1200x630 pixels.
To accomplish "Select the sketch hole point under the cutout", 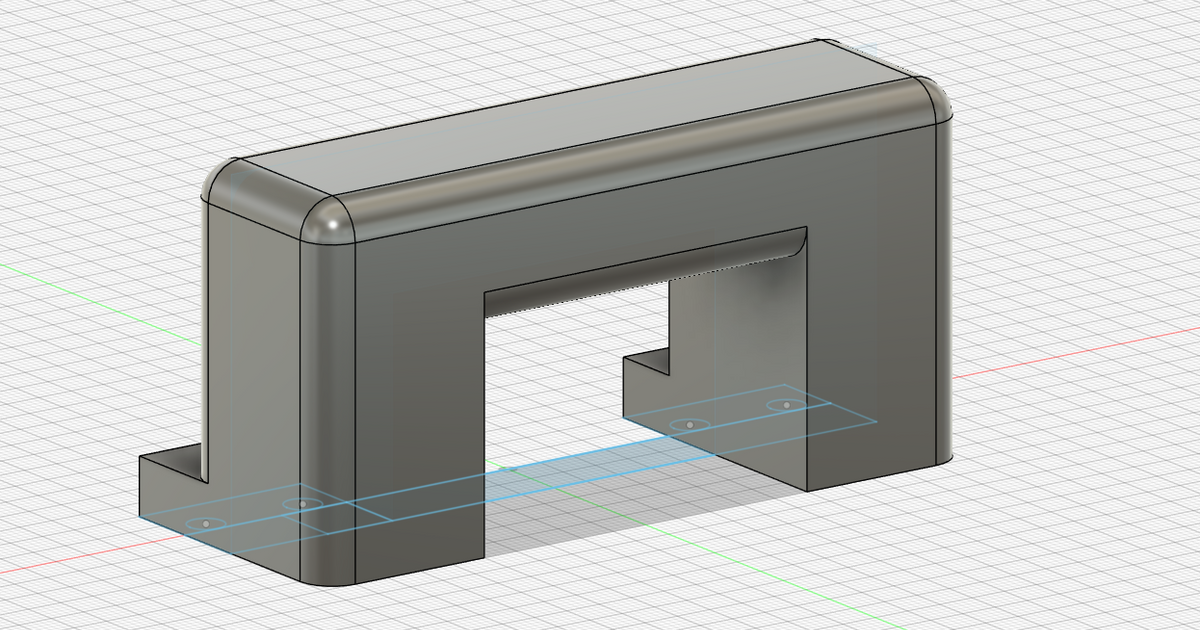I will (x=688, y=423).
